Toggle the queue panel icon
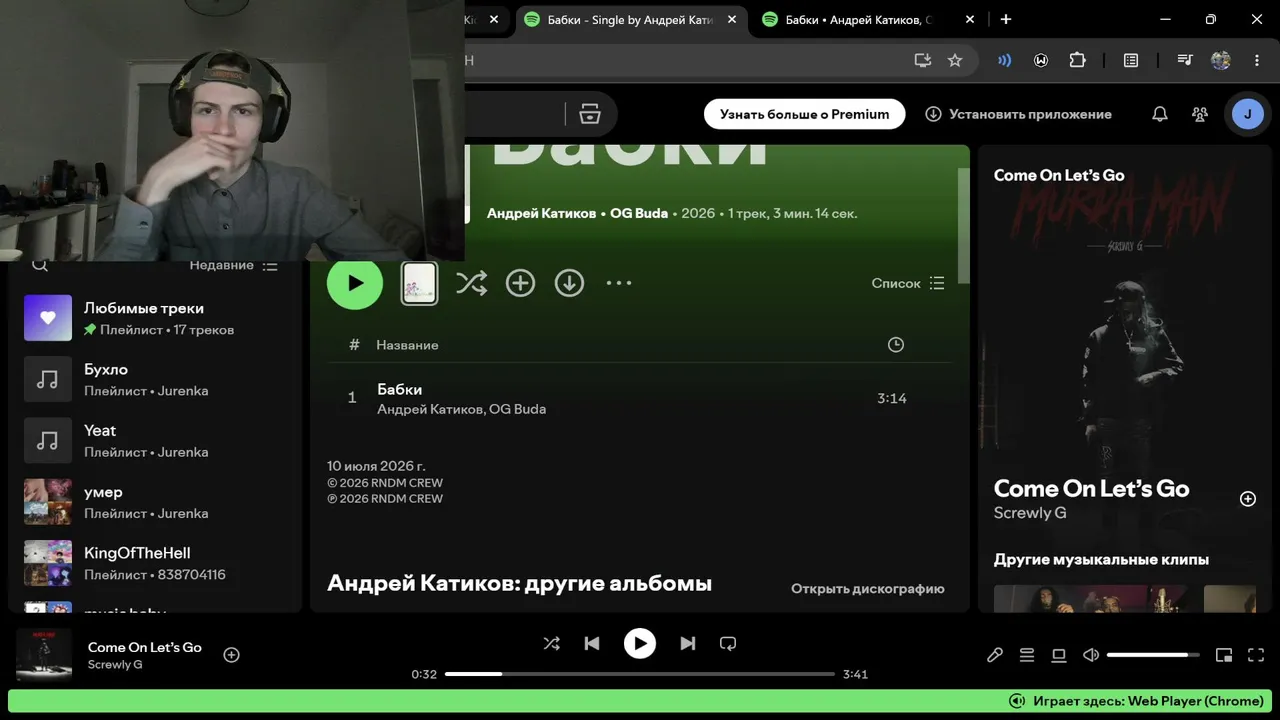Viewport: 1280px width, 720px height. [x=1027, y=655]
